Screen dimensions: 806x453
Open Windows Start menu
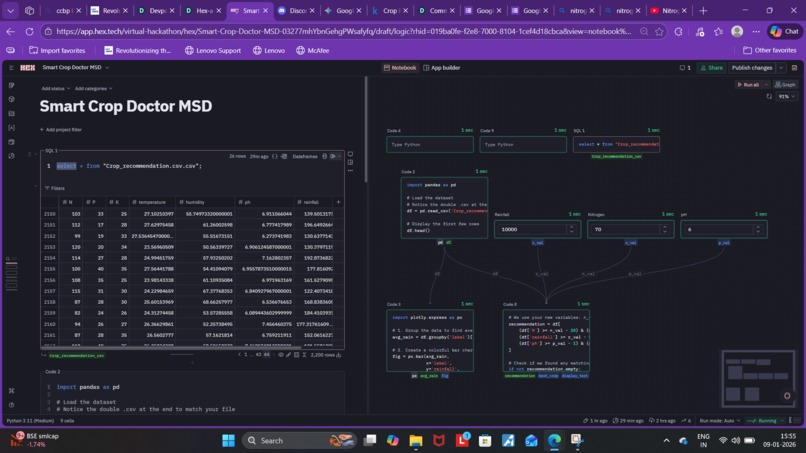228,440
